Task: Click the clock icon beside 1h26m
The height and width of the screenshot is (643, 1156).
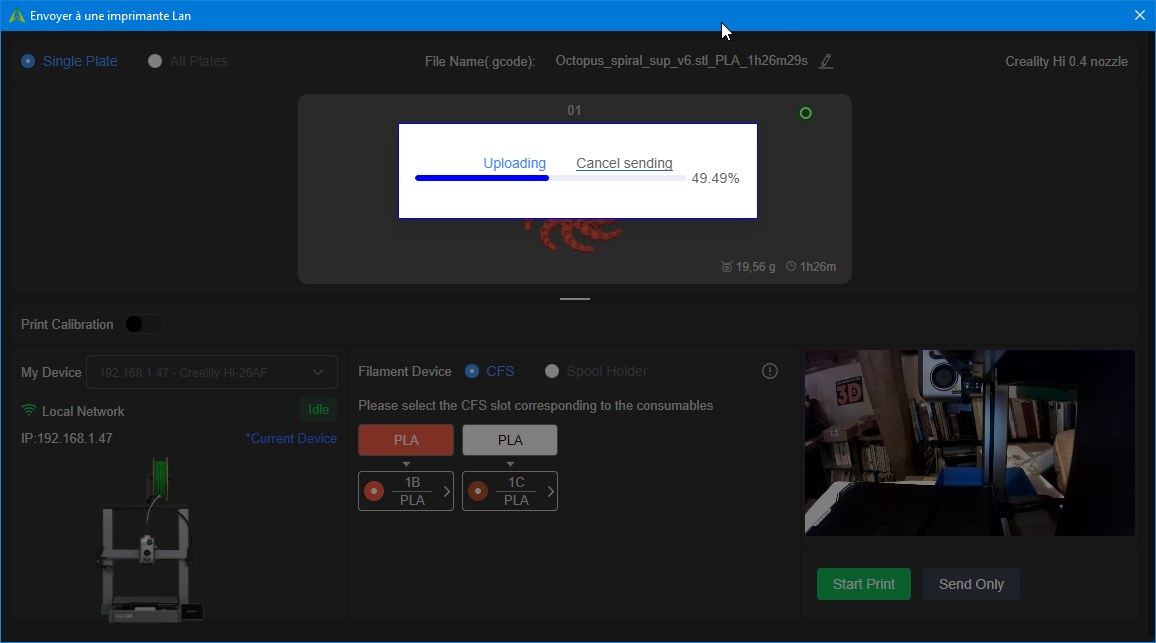Action: point(791,266)
